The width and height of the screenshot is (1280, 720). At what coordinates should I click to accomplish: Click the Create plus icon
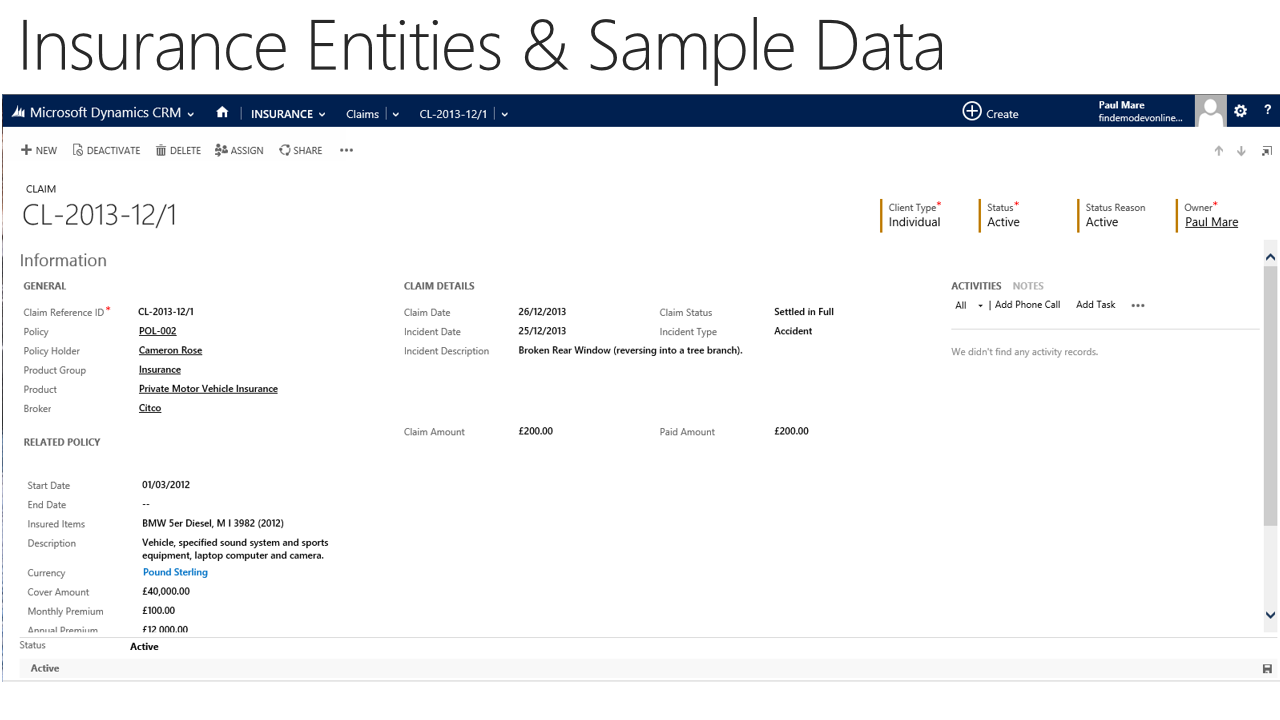(972, 112)
